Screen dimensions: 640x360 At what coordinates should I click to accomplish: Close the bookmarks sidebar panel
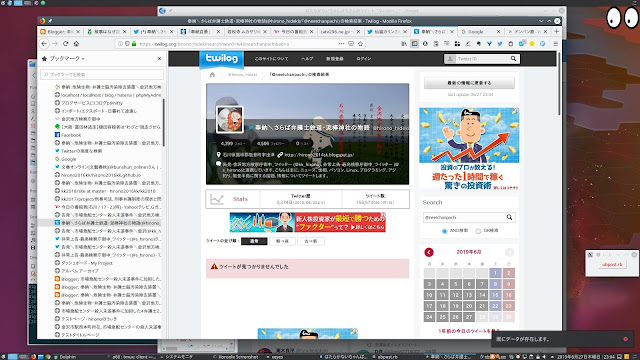[x=159, y=59]
